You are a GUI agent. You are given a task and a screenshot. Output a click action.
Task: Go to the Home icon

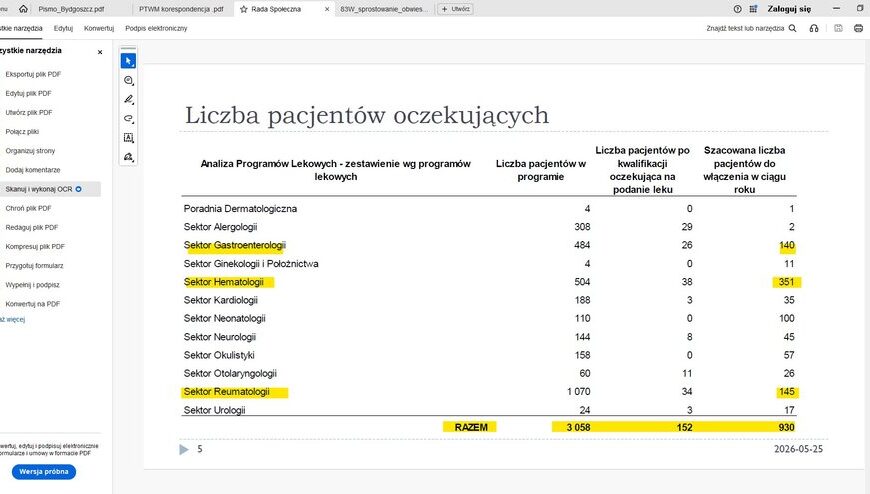point(23,9)
